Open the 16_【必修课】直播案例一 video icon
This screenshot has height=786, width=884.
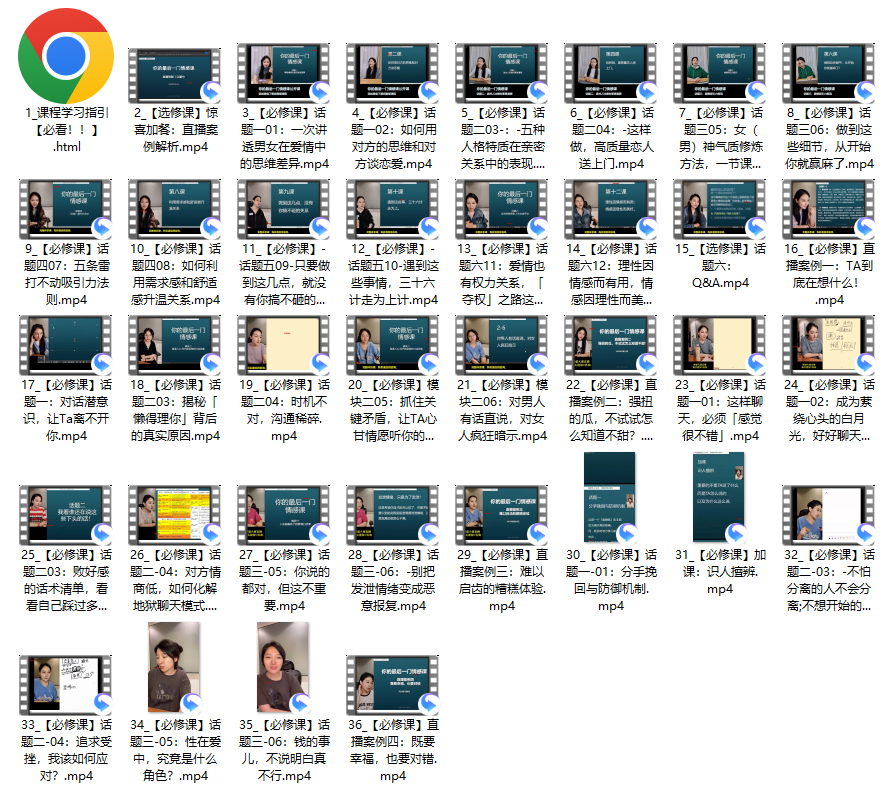829,208
